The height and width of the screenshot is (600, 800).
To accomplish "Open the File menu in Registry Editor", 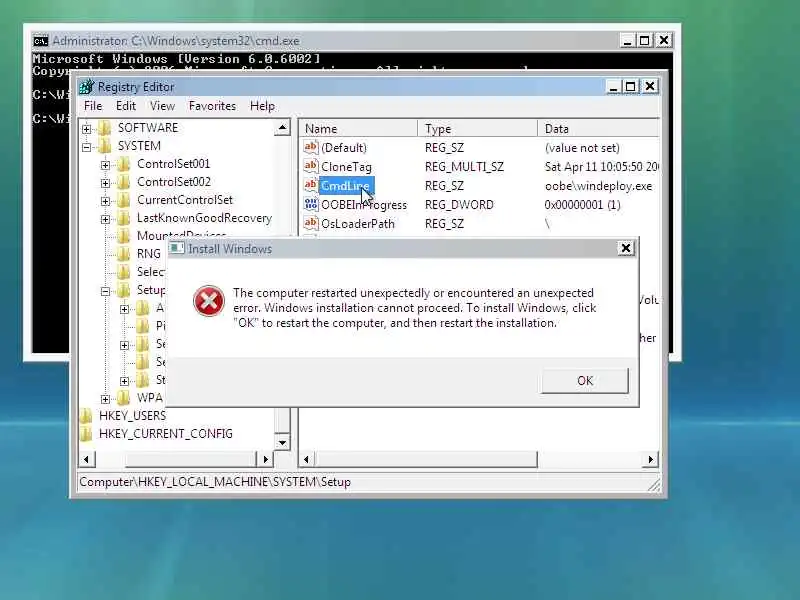I will tap(93, 106).
